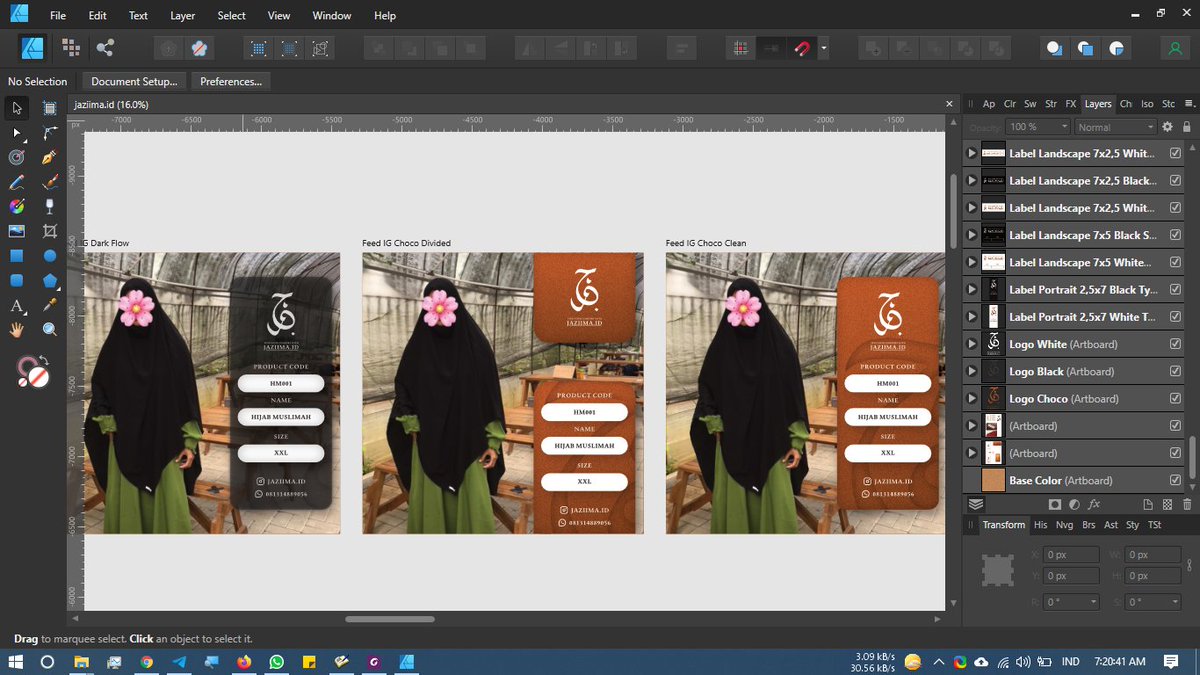This screenshot has width=1200, height=675.
Task: Open the Layer menu
Action: pyautogui.click(x=183, y=15)
